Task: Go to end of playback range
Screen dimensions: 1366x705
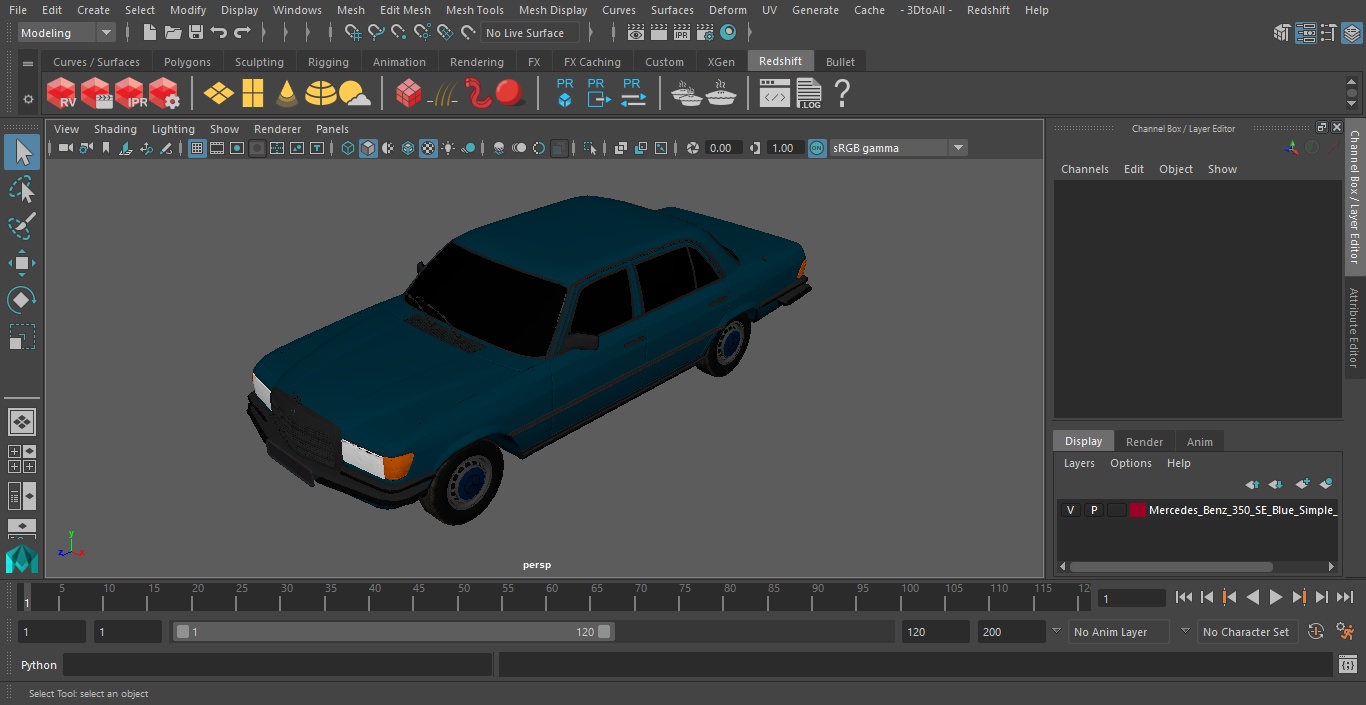Action: tap(1345, 597)
